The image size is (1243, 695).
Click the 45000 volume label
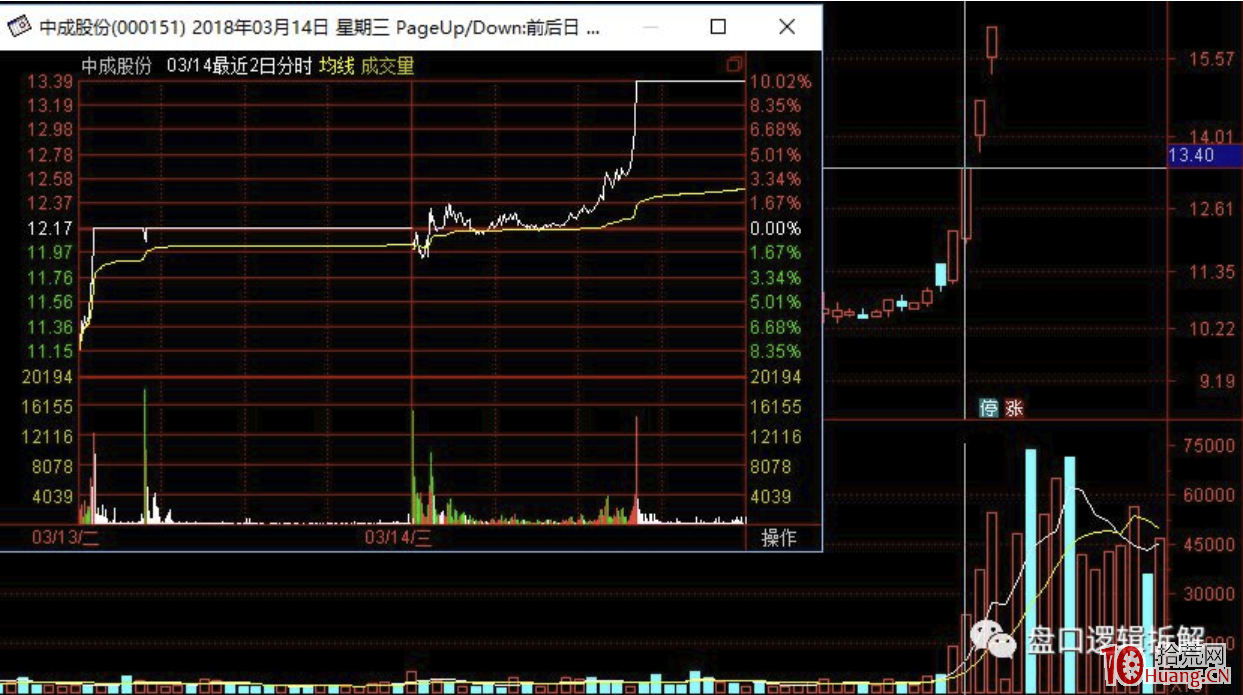pos(1208,545)
